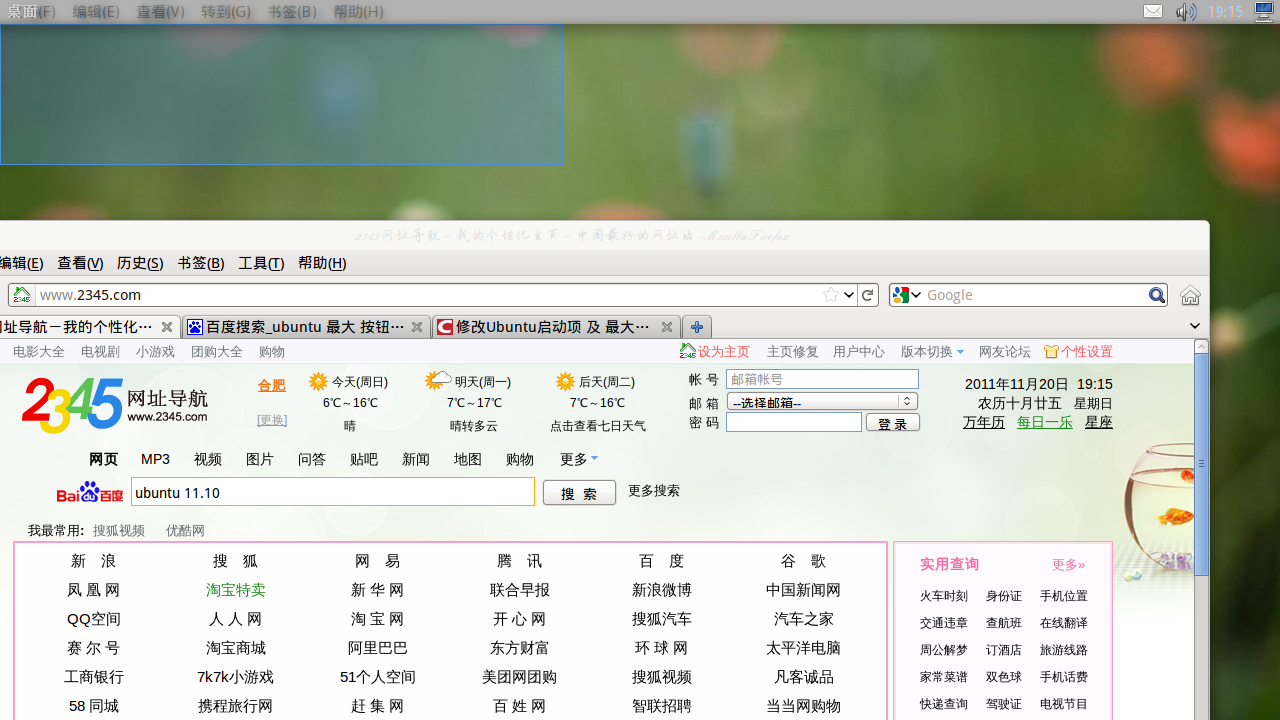Open the 新浪微博 link
Screen dimensions: 1280x720
[x=662, y=590]
